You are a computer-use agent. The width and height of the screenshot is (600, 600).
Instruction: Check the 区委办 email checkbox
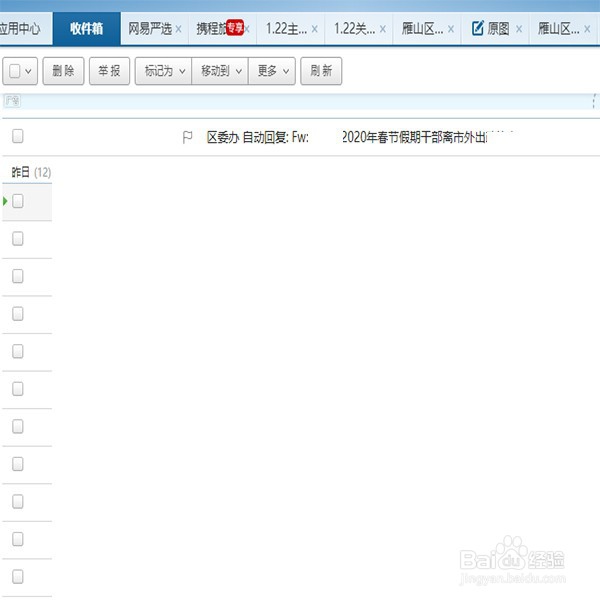click(18, 136)
